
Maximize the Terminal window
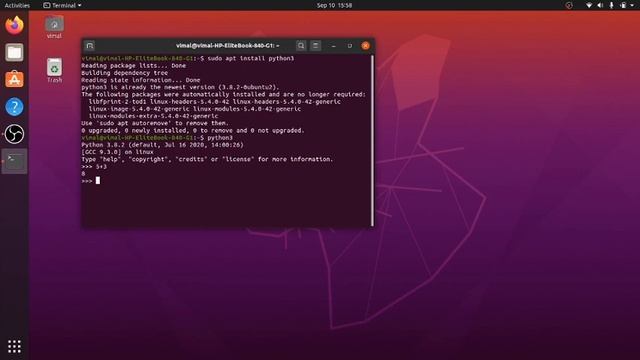350,46
